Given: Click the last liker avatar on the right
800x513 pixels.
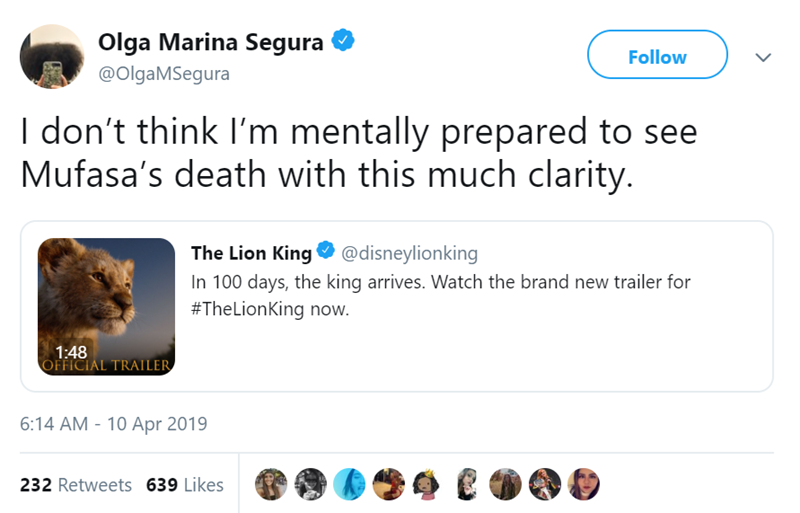Looking at the screenshot, I should click(584, 484).
